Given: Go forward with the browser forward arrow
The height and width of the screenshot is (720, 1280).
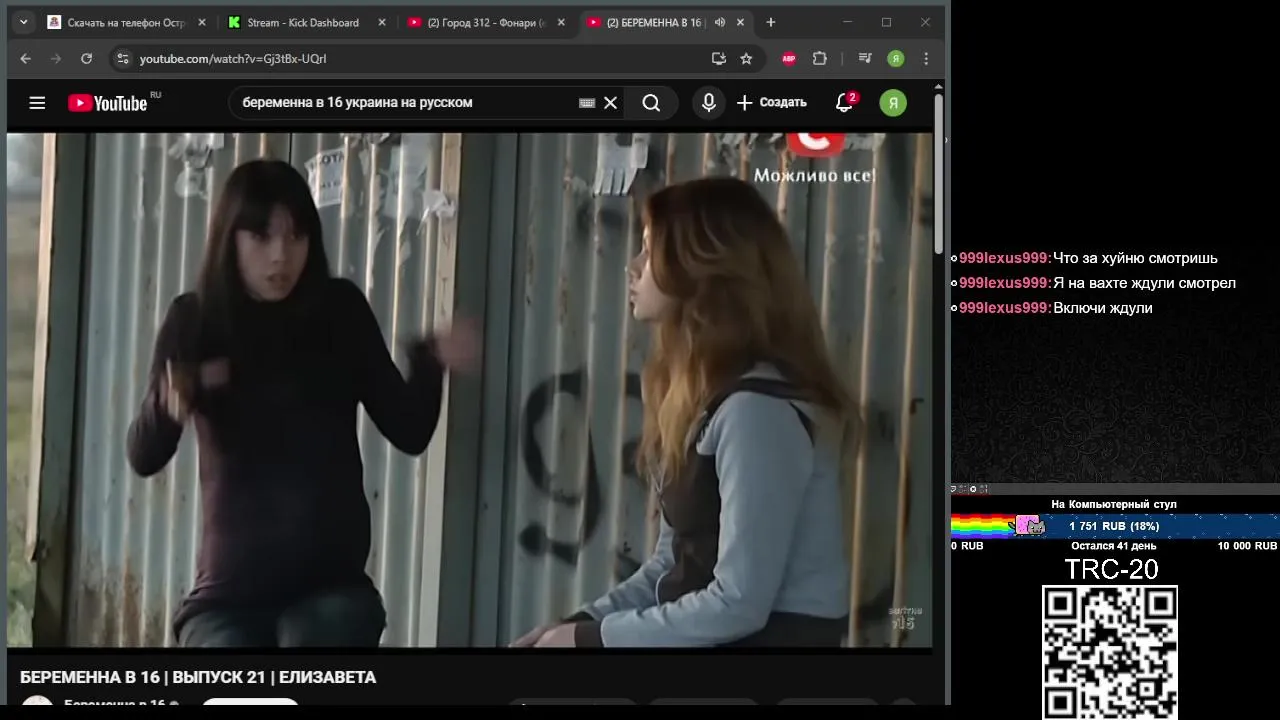Looking at the screenshot, I should click(56, 59).
